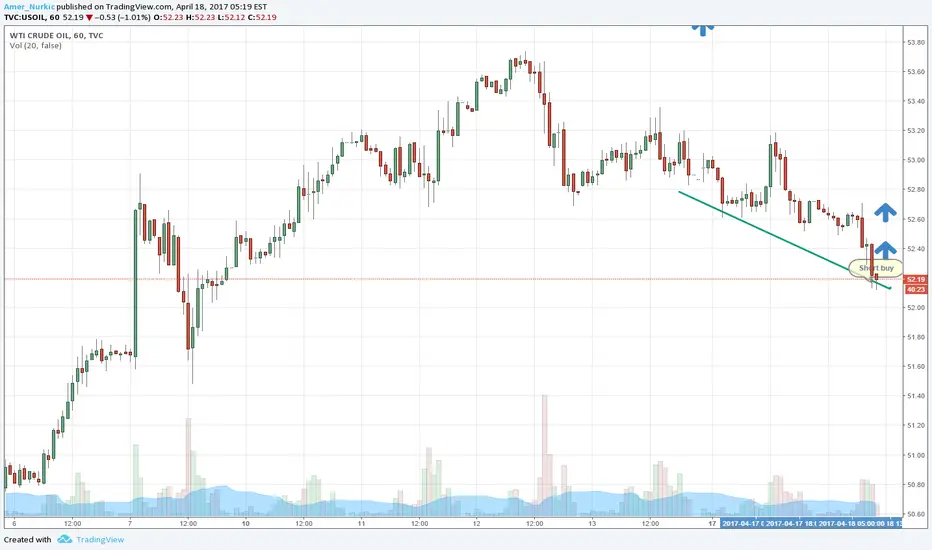Click the 52.00 price axis label
Viewport: 932px width, 550px height.
coord(916,307)
